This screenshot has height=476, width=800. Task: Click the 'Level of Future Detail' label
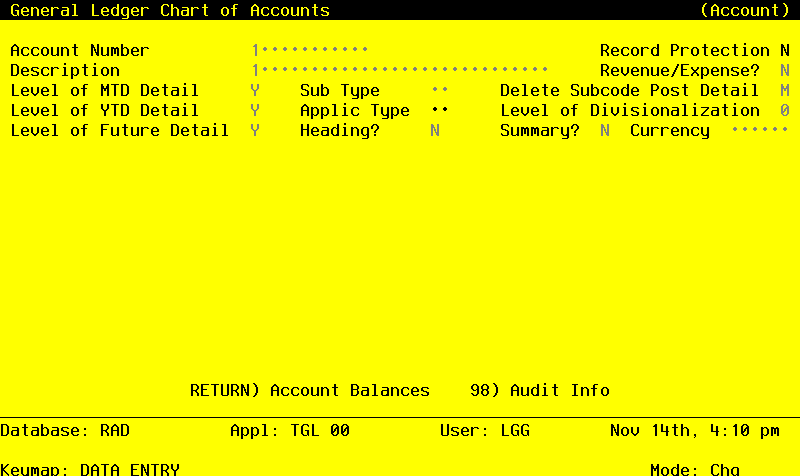(x=119, y=130)
